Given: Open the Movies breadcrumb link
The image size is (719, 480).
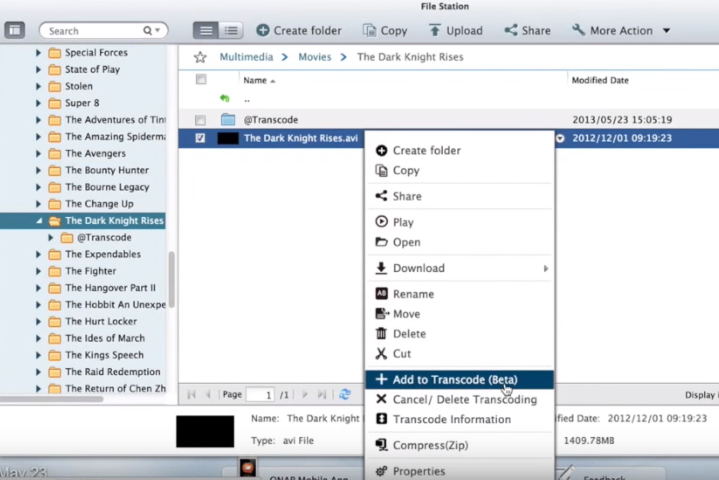Looking at the screenshot, I should 315,57.
